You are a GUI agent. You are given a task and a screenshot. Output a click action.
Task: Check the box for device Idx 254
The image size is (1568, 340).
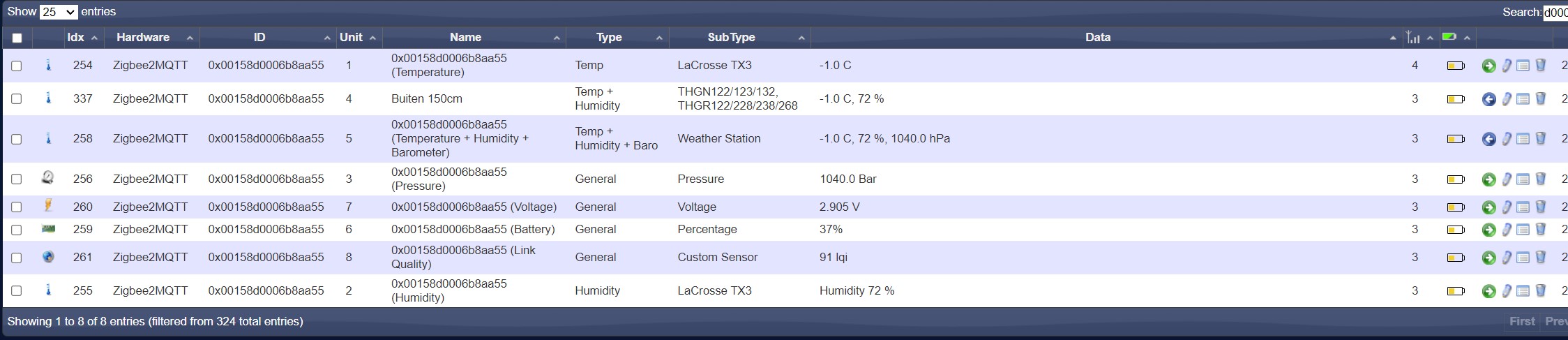pyautogui.click(x=17, y=66)
